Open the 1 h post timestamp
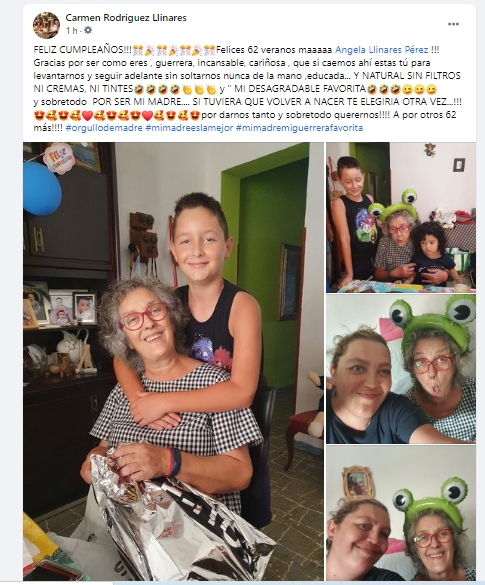 (71, 31)
